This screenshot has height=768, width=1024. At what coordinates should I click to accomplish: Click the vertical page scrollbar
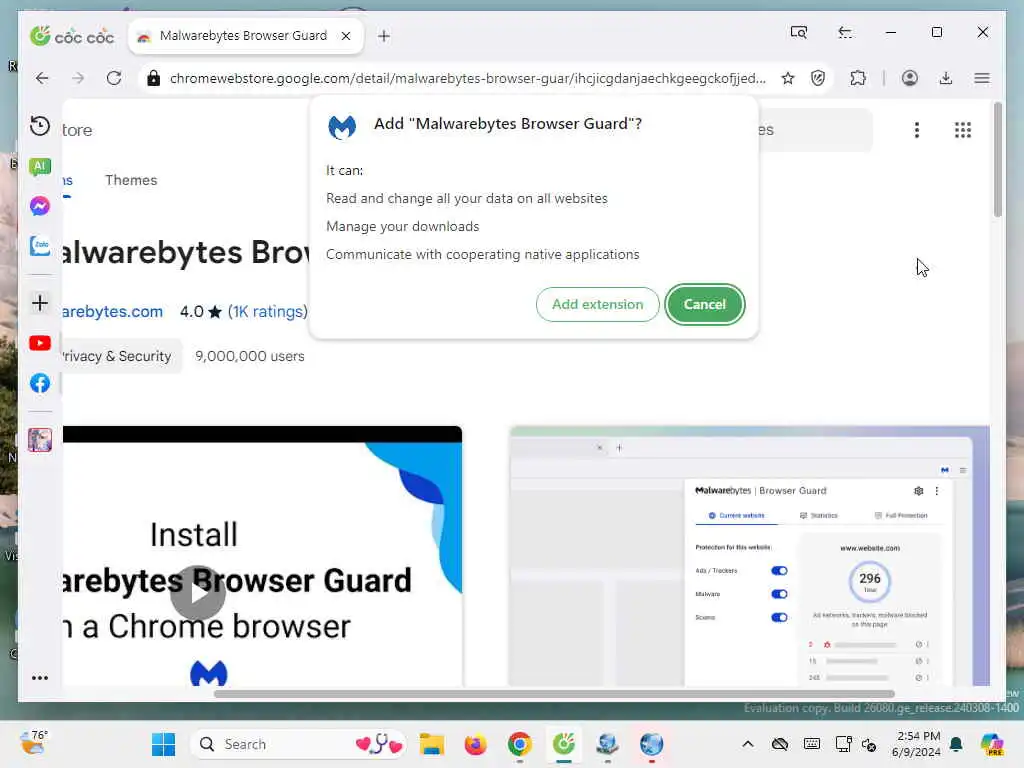click(997, 159)
